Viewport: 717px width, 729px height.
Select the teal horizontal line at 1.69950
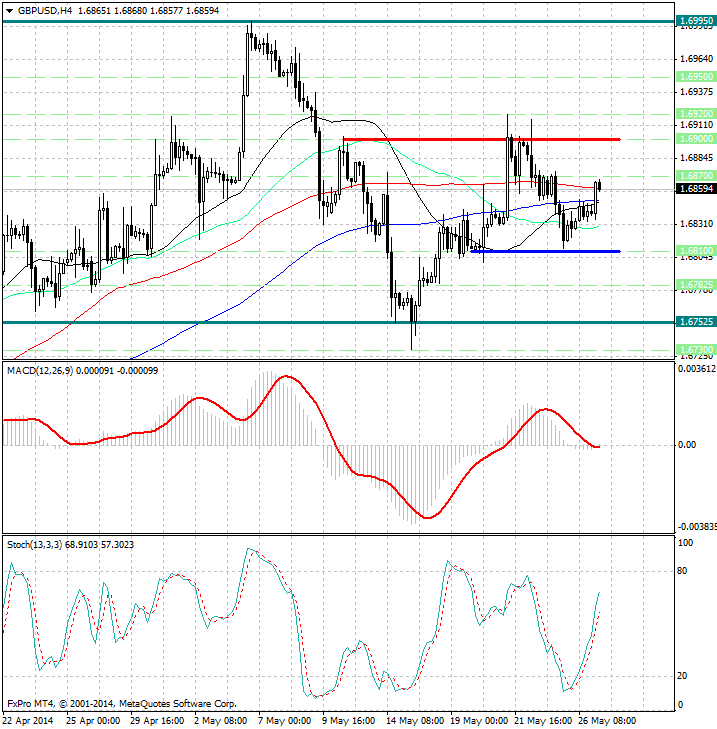click(339, 21)
